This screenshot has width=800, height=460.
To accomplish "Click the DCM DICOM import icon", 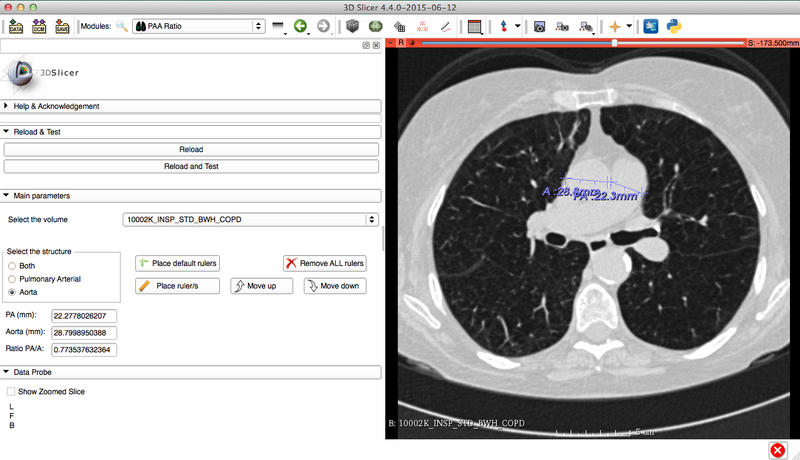I will (x=39, y=25).
